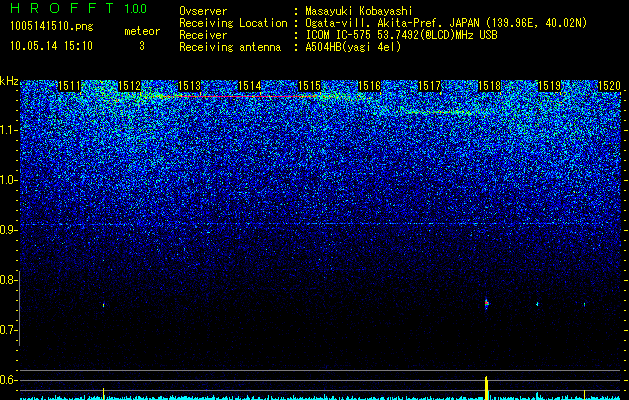
Task: Click the Receiving antenna label
Action: pyautogui.click(x=230, y=47)
